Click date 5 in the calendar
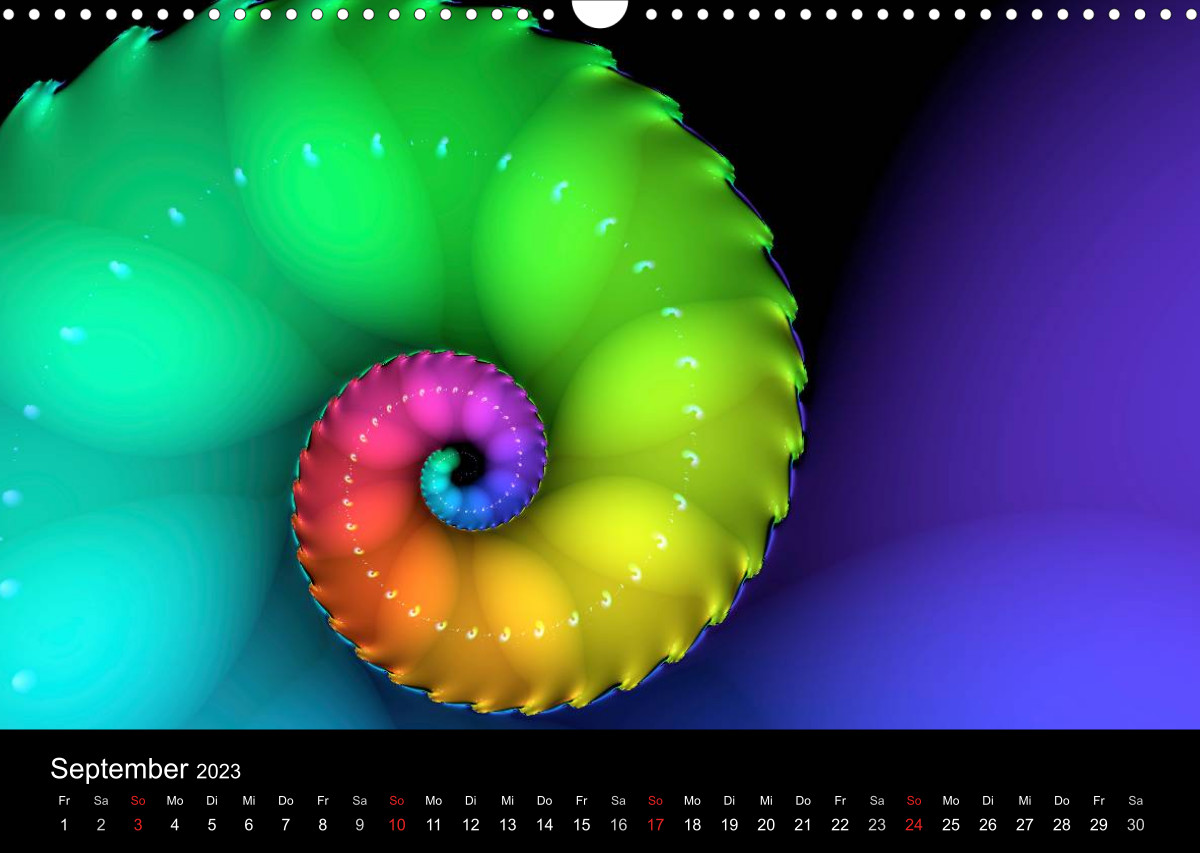 [x=212, y=825]
